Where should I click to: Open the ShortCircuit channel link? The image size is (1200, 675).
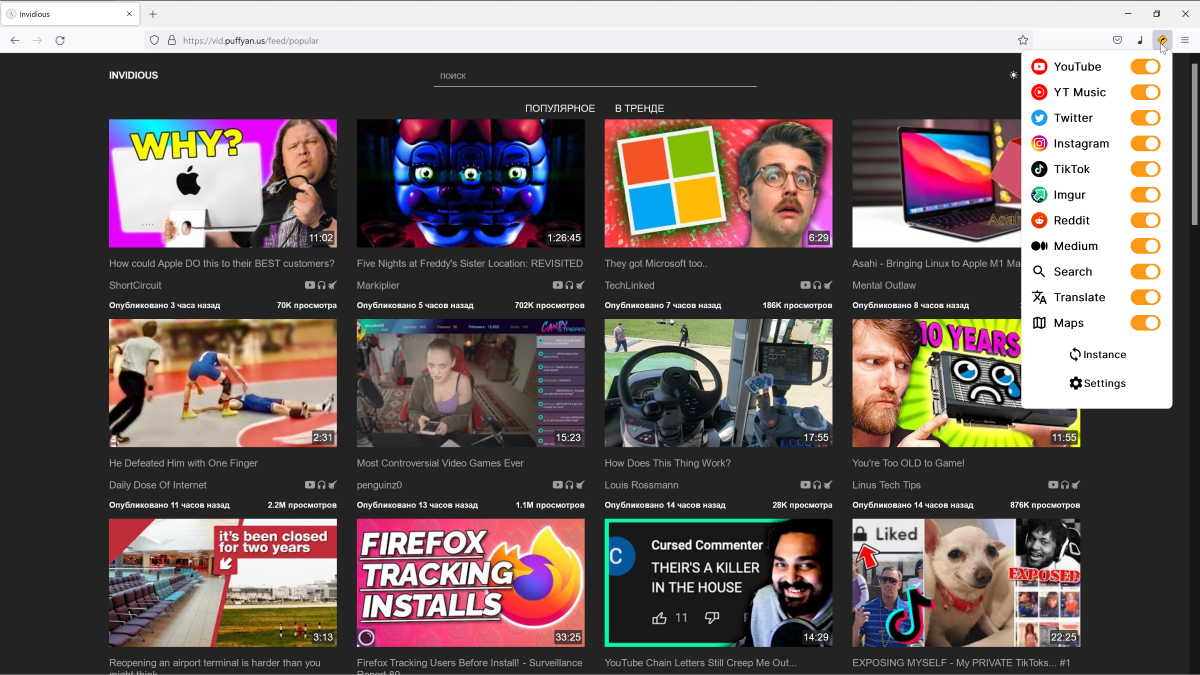point(135,286)
